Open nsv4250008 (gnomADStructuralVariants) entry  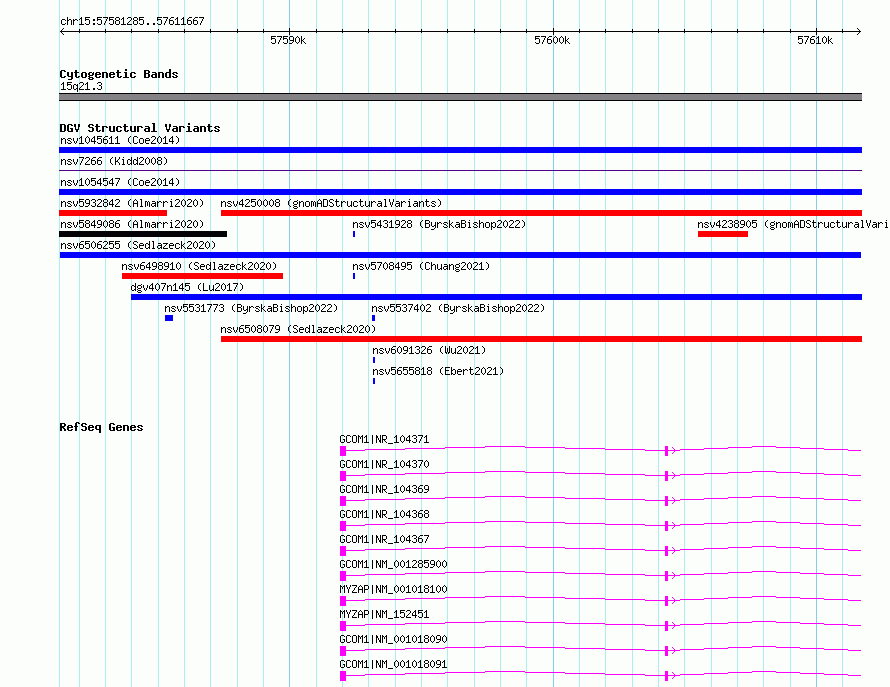(x=331, y=203)
